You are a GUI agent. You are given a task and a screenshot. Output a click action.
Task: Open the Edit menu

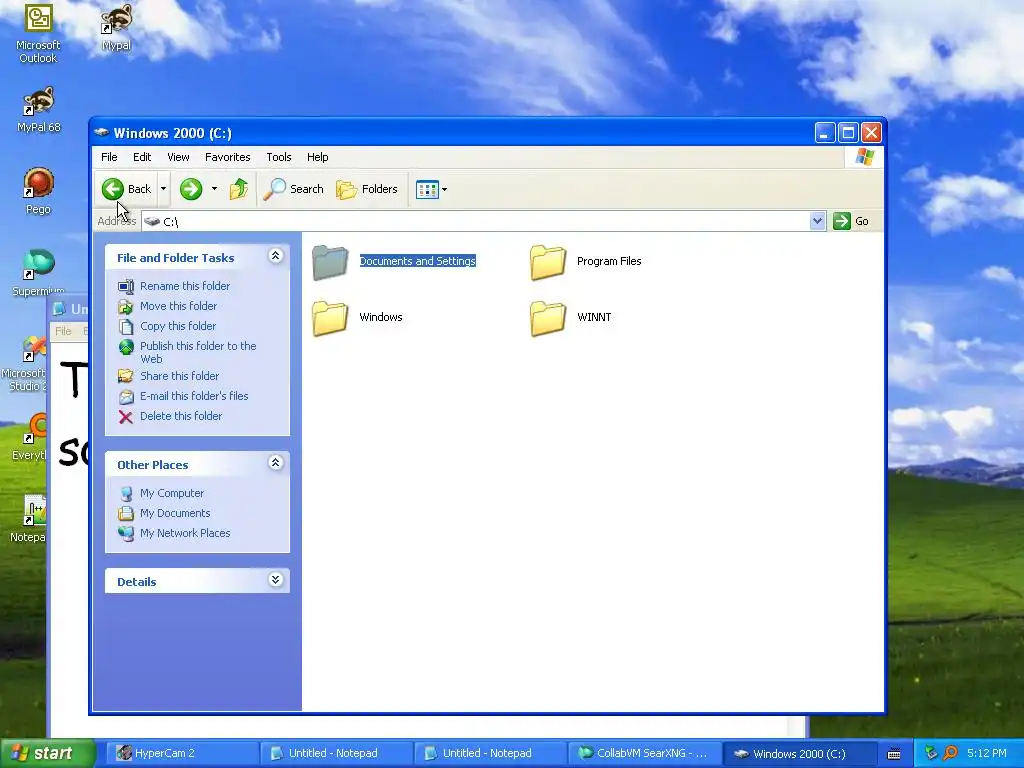(142, 157)
